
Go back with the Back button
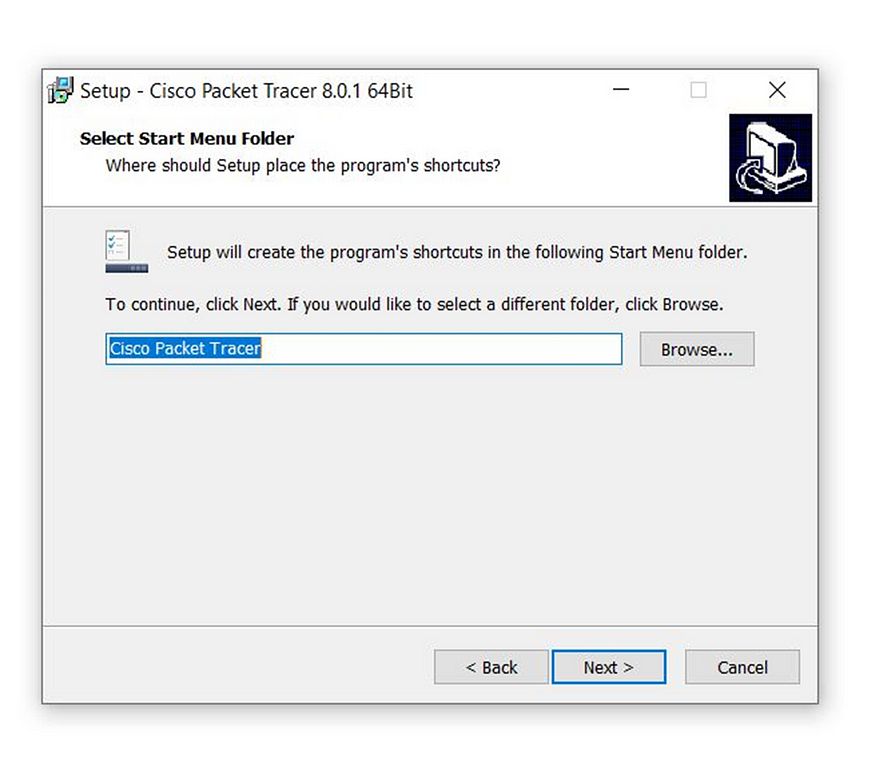tap(491, 667)
